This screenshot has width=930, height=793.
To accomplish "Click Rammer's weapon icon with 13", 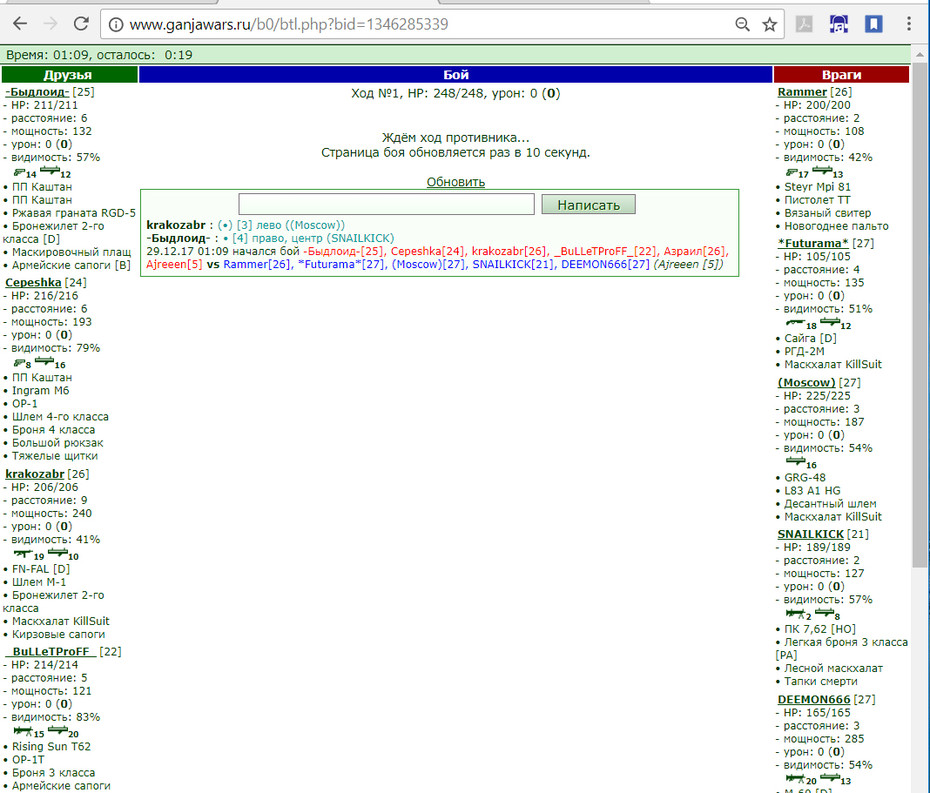I will [x=822, y=171].
